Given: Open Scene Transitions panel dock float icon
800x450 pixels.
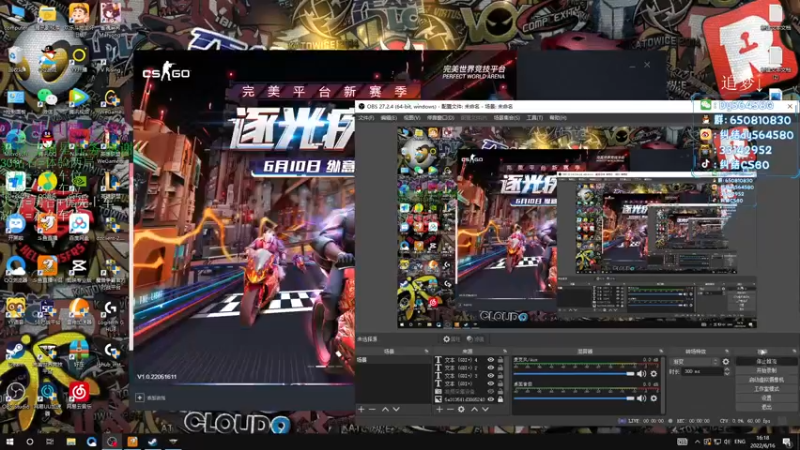Looking at the screenshot, I should click(727, 352).
